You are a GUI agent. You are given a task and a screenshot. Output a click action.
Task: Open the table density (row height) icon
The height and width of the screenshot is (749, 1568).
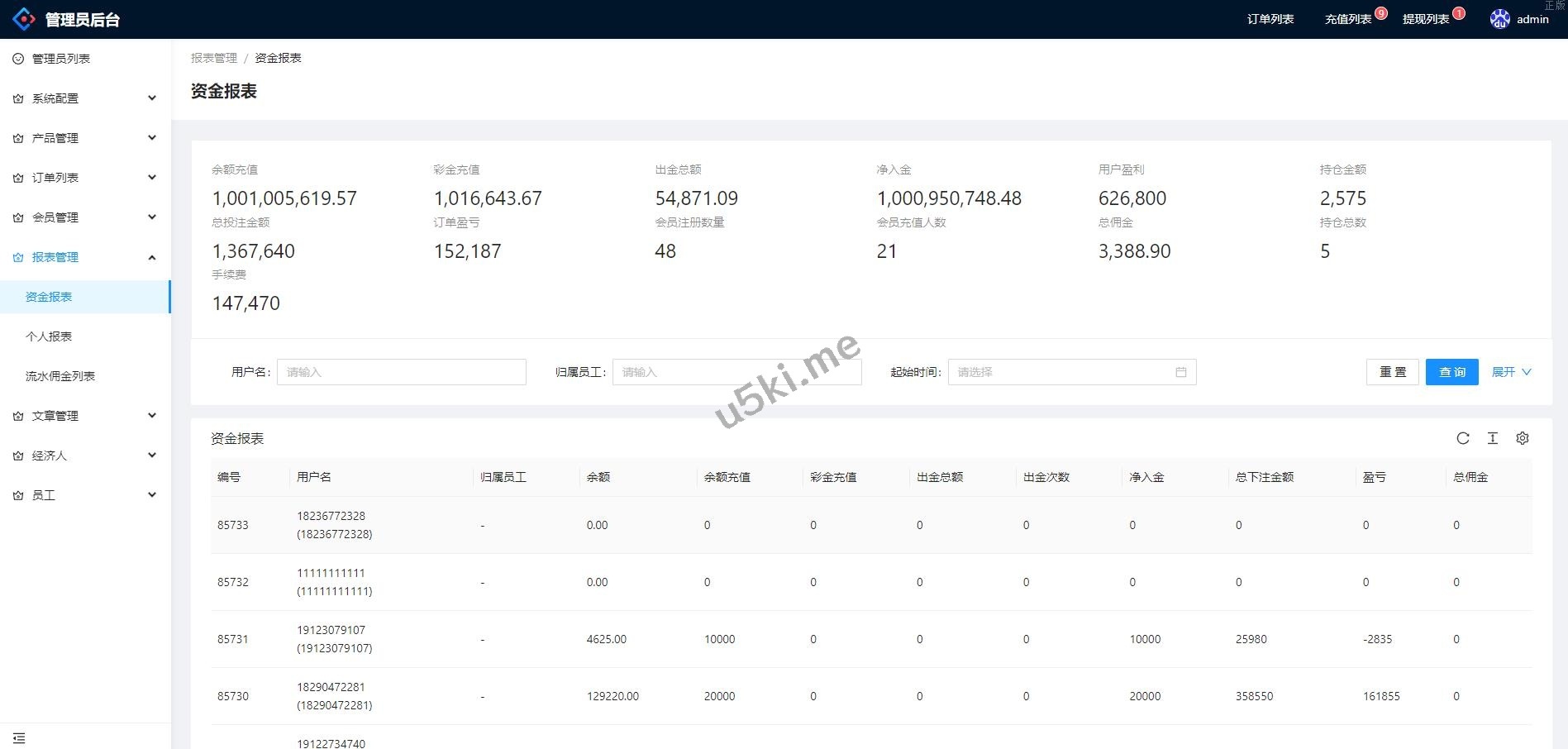[1492, 438]
